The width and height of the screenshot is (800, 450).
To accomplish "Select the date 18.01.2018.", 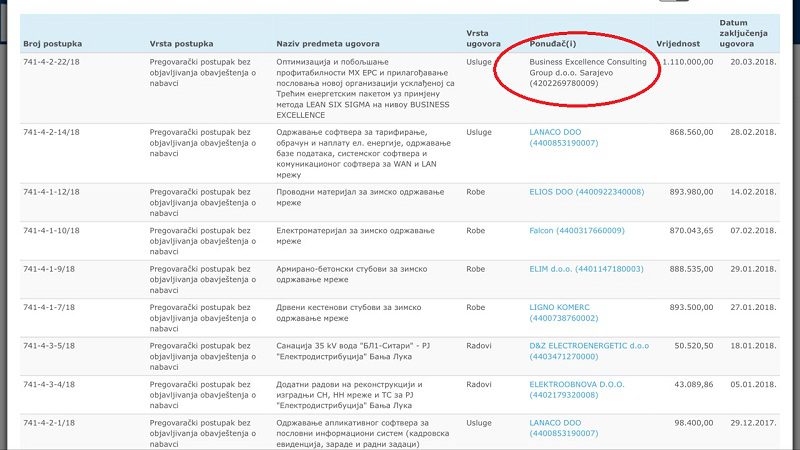I will click(753, 346).
